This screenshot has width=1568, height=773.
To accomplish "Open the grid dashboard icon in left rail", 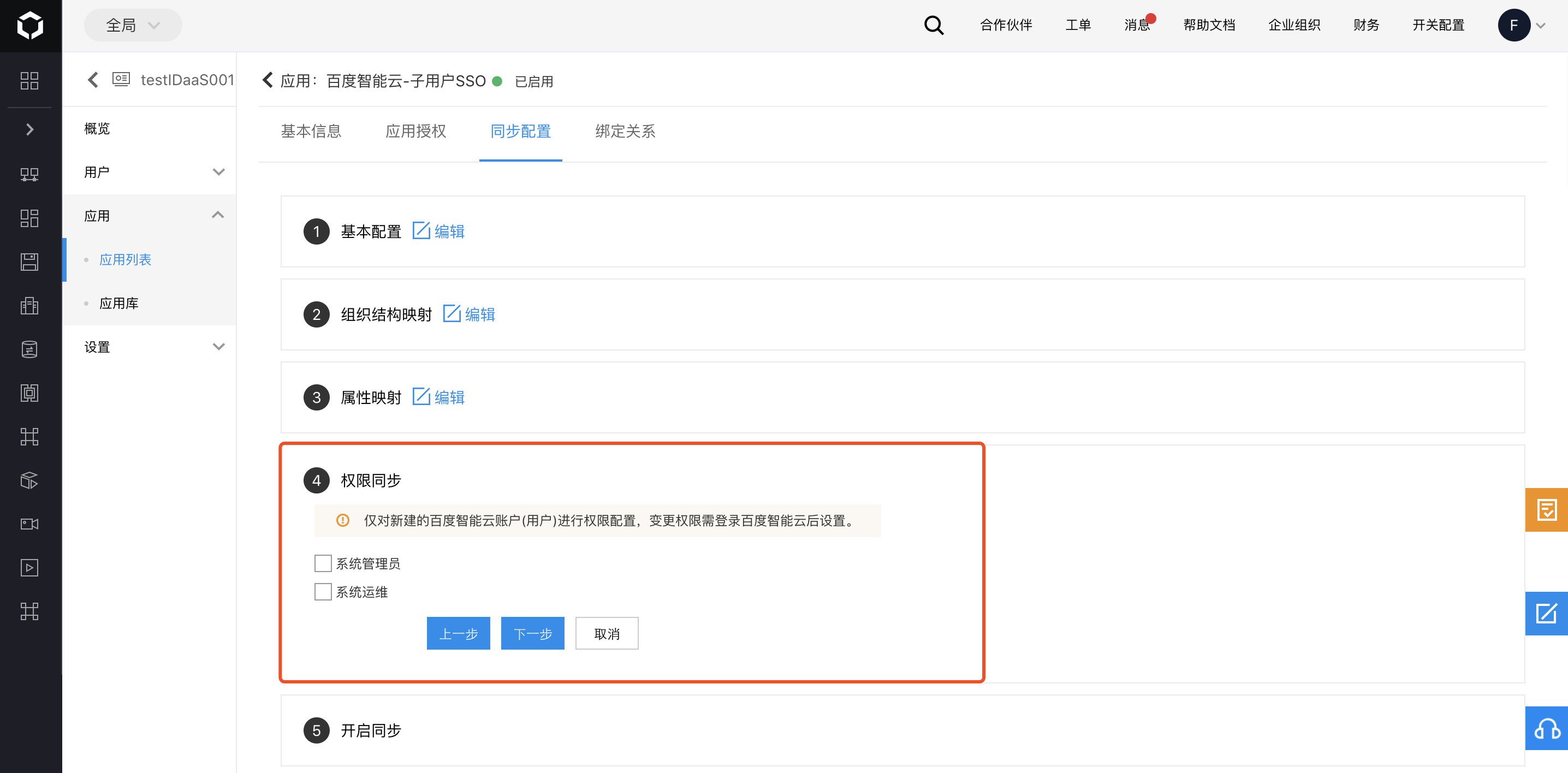I will point(29,81).
